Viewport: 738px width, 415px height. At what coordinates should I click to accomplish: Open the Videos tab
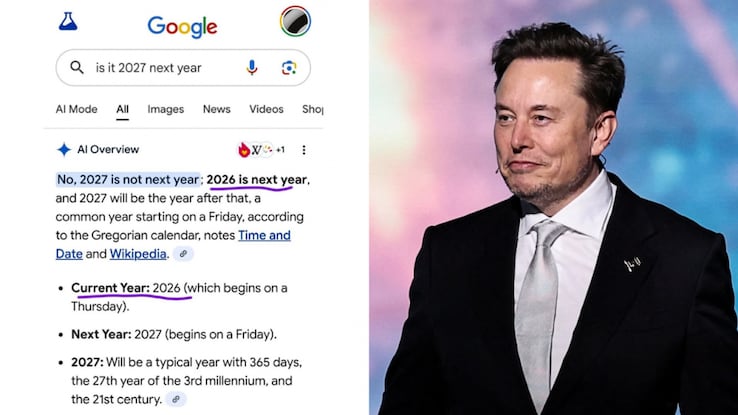pyautogui.click(x=266, y=109)
